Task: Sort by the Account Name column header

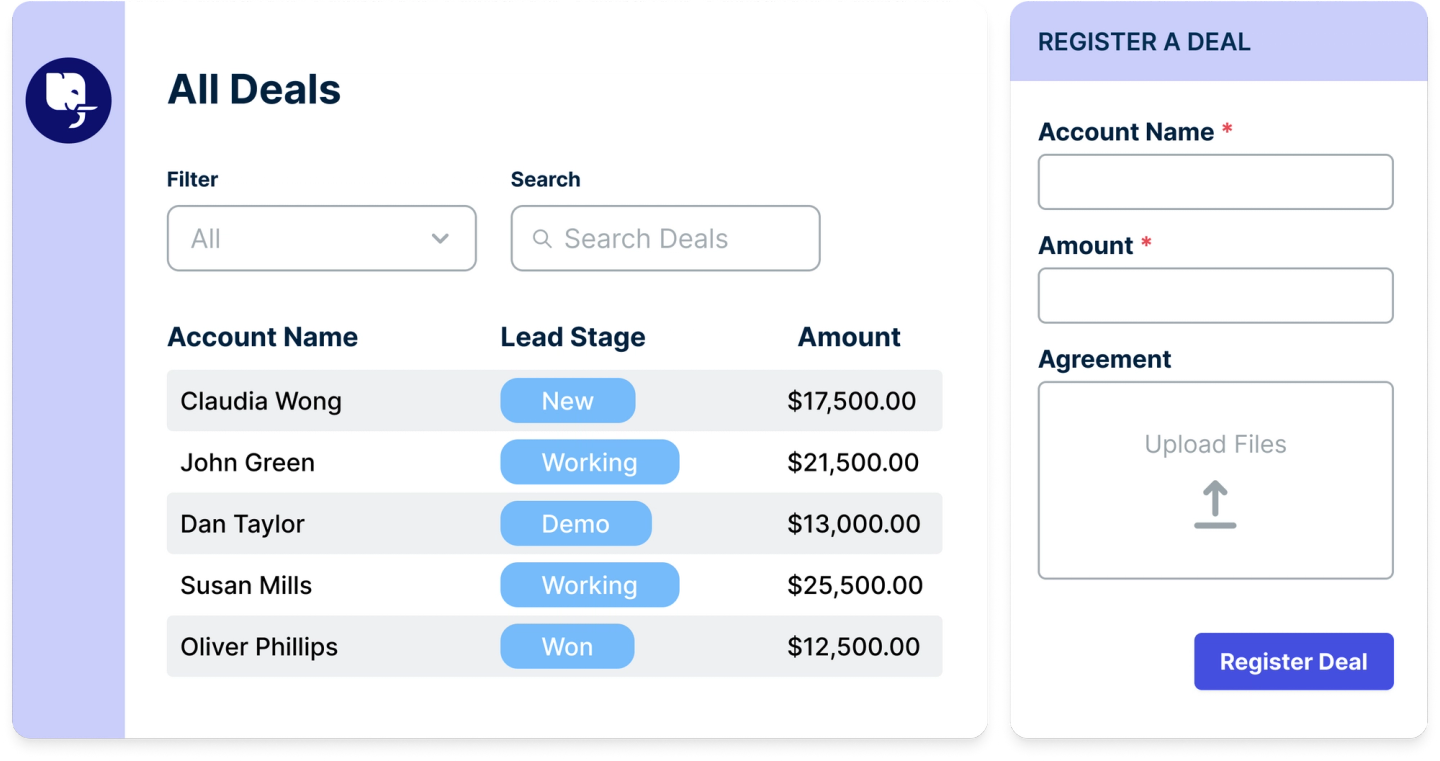Action: [x=262, y=337]
